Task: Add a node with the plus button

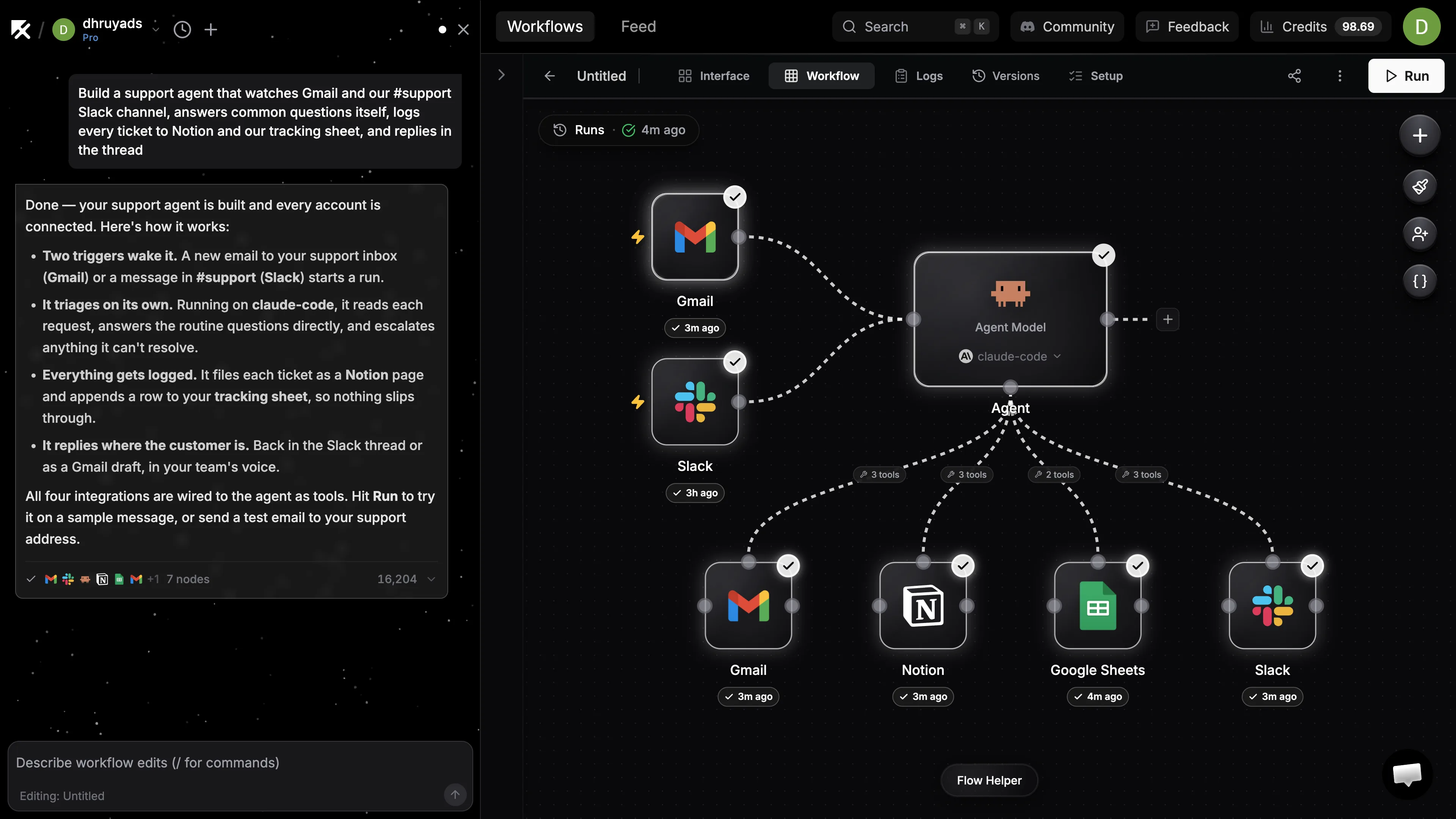Action: [x=1420, y=136]
